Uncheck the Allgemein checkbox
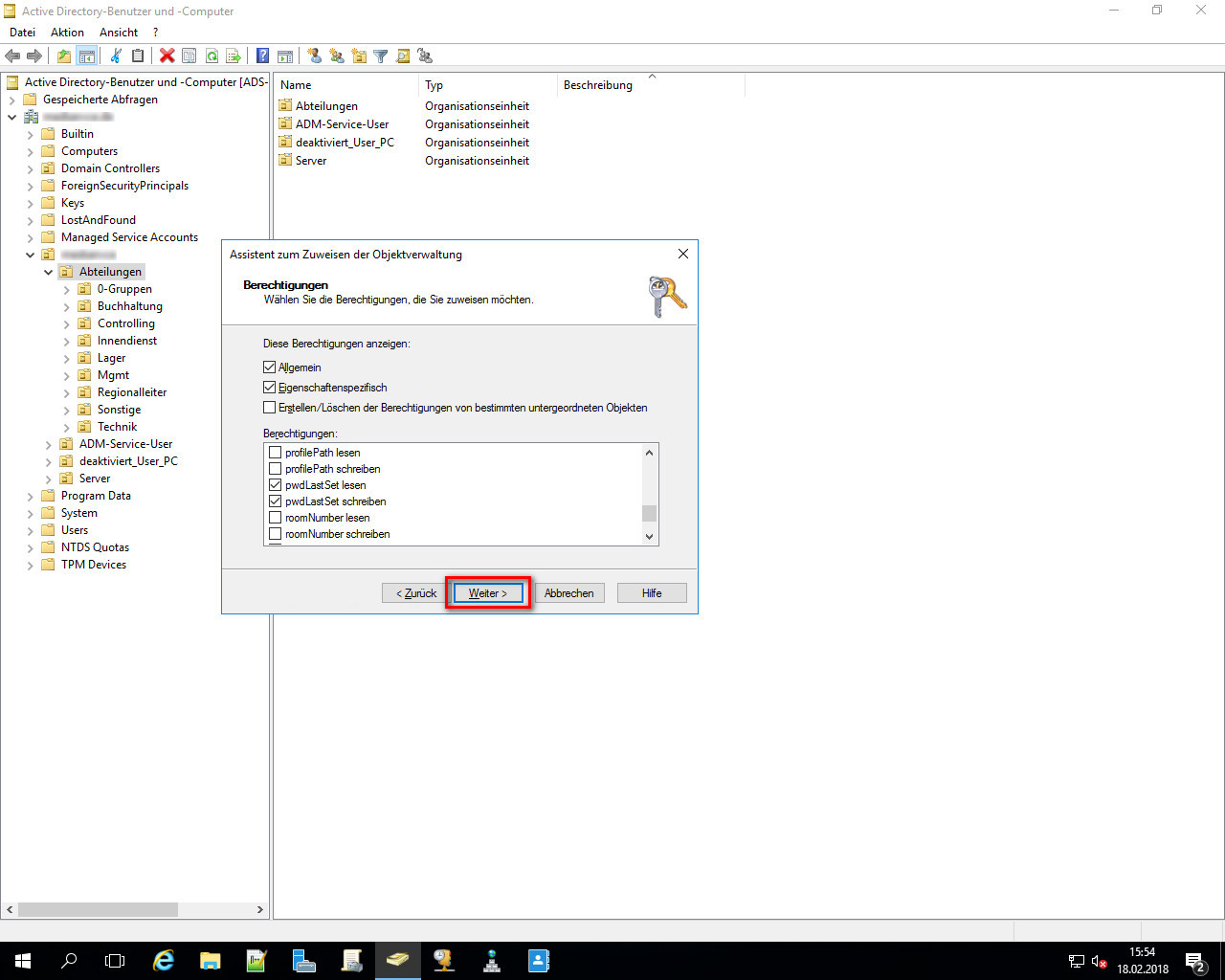The image size is (1225, 980). pos(270,367)
